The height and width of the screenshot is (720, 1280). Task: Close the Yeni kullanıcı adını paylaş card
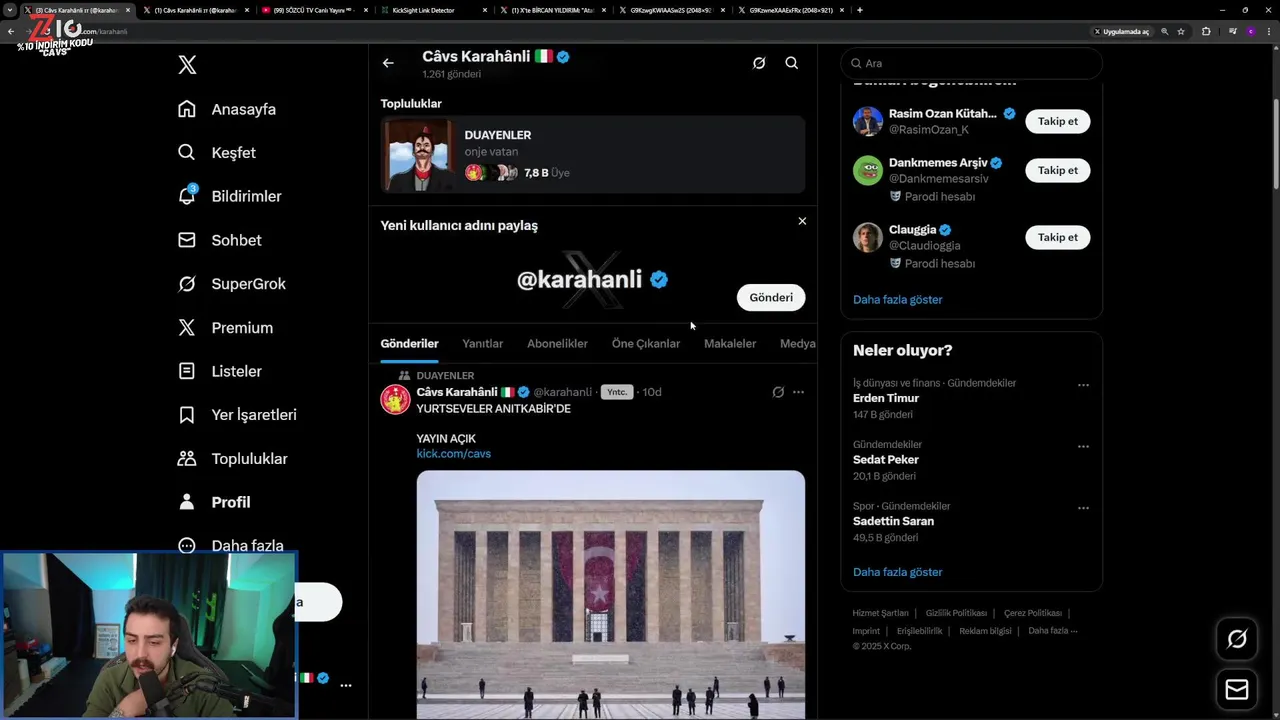pos(802,221)
